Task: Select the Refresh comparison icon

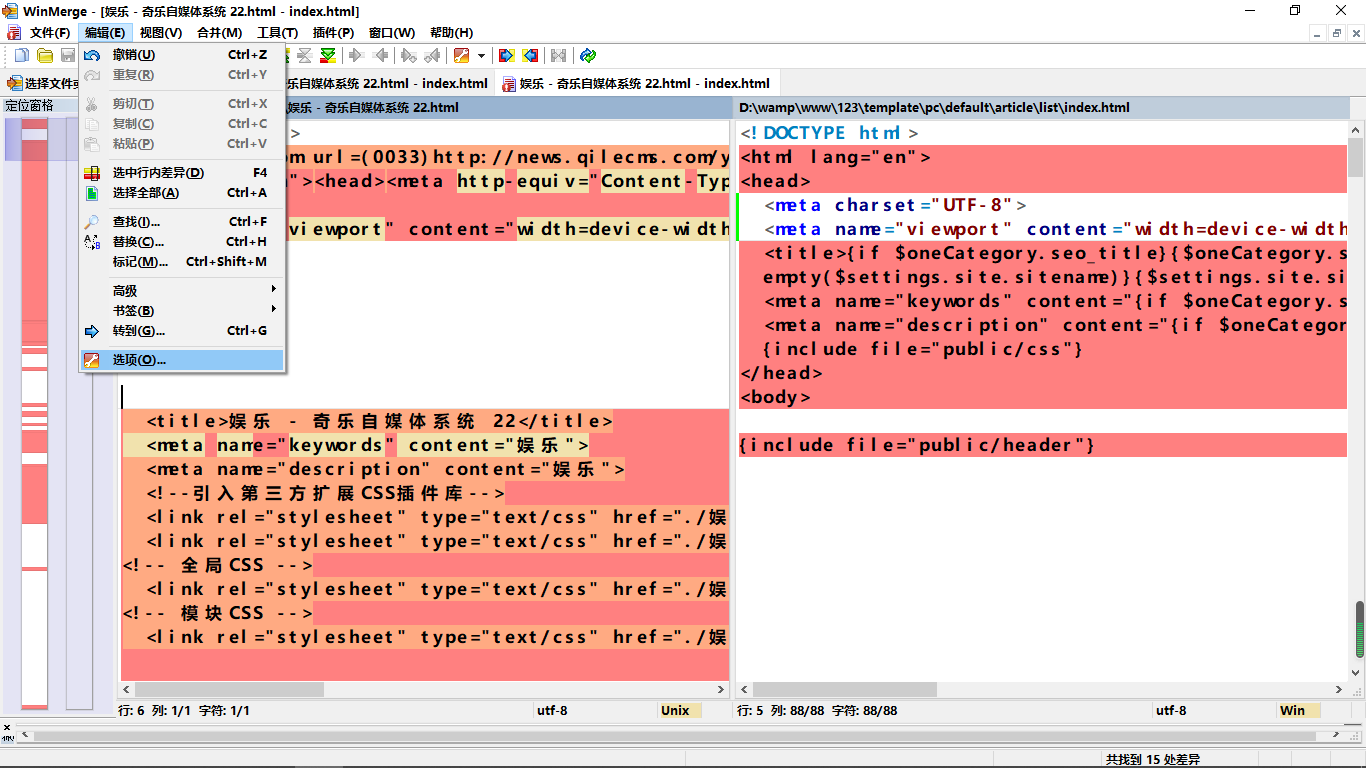Action: click(x=588, y=55)
